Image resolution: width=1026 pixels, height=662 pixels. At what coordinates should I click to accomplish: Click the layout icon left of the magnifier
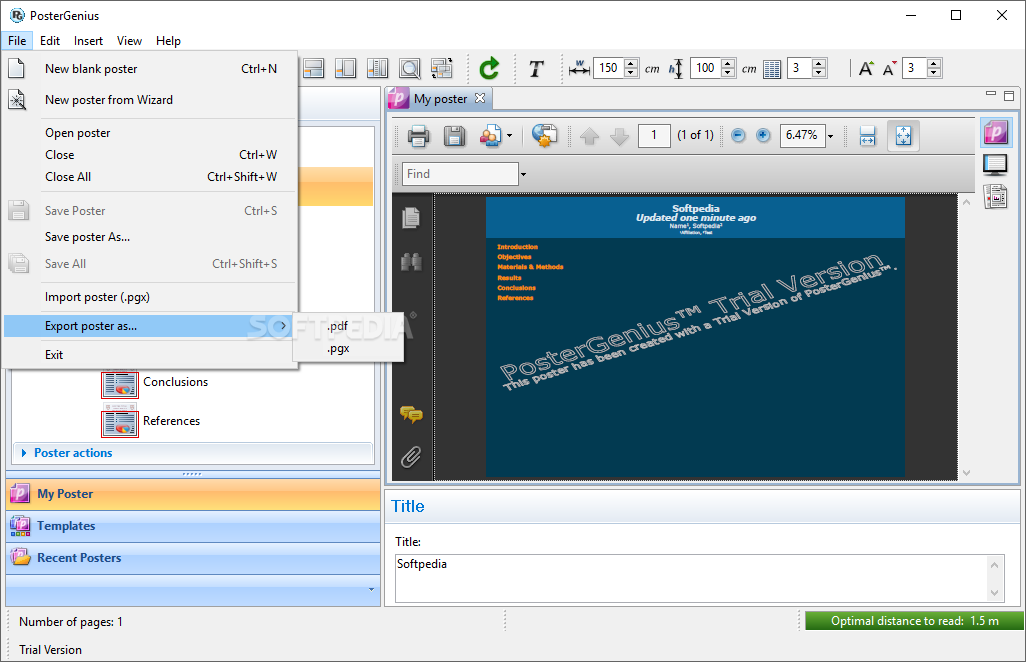[378, 68]
